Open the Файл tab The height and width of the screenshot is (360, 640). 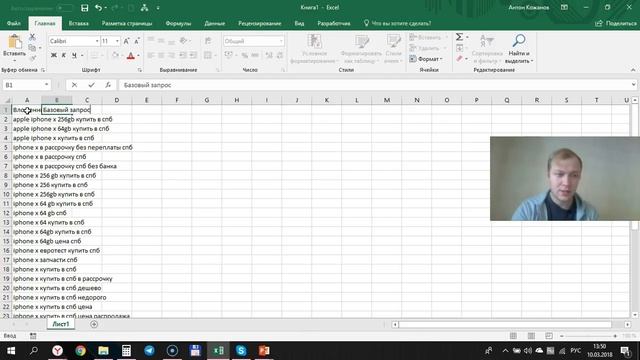[14, 23]
